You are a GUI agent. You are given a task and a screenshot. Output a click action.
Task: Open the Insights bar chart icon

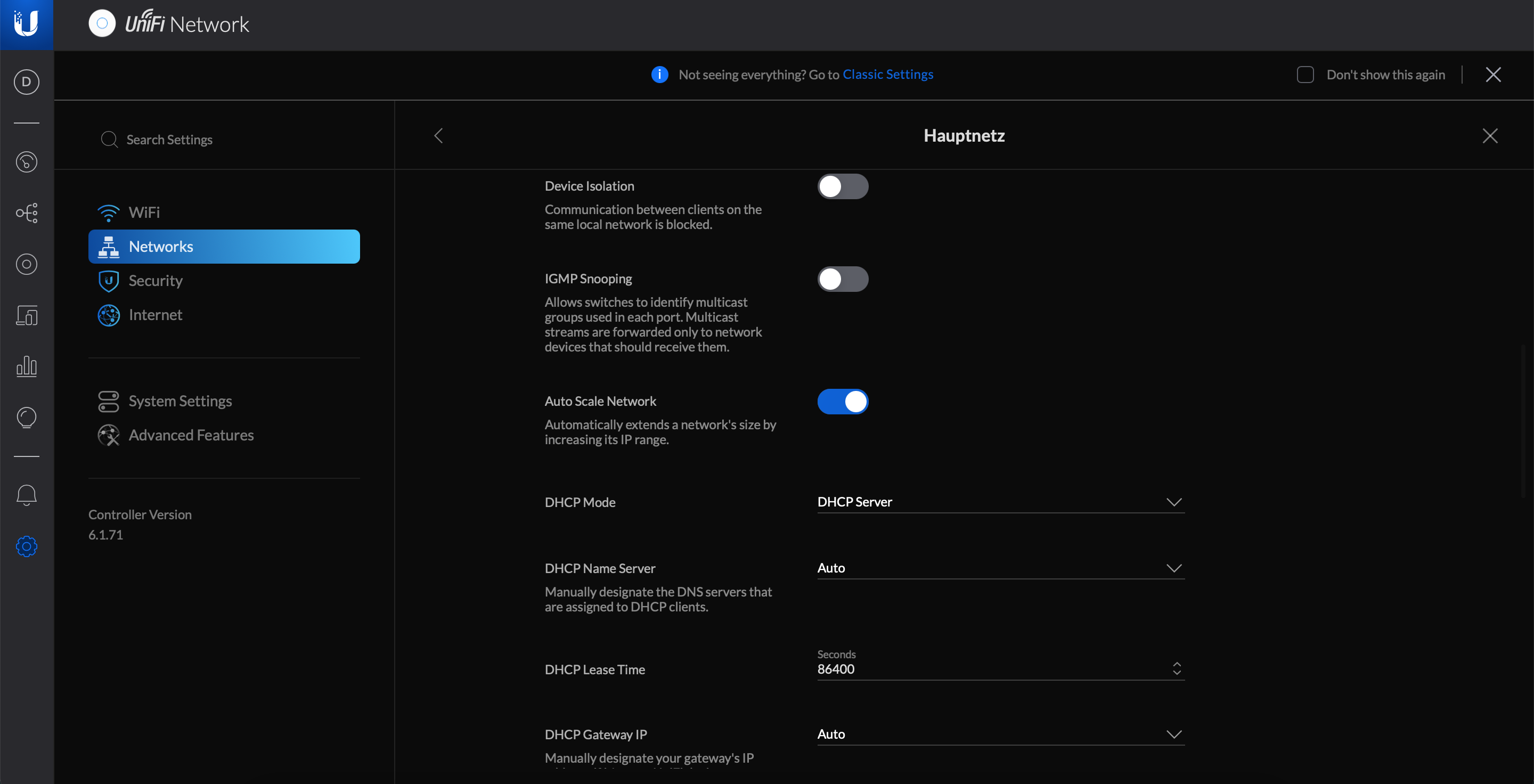pyautogui.click(x=26, y=366)
